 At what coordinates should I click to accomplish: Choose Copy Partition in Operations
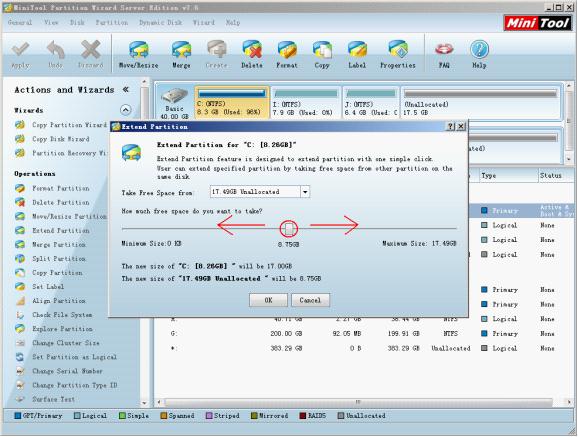(49, 273)
